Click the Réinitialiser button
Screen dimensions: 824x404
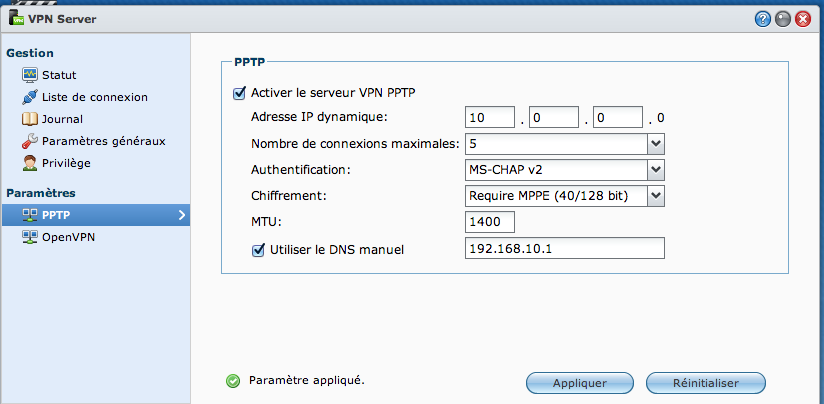click(x=706, y=383)
